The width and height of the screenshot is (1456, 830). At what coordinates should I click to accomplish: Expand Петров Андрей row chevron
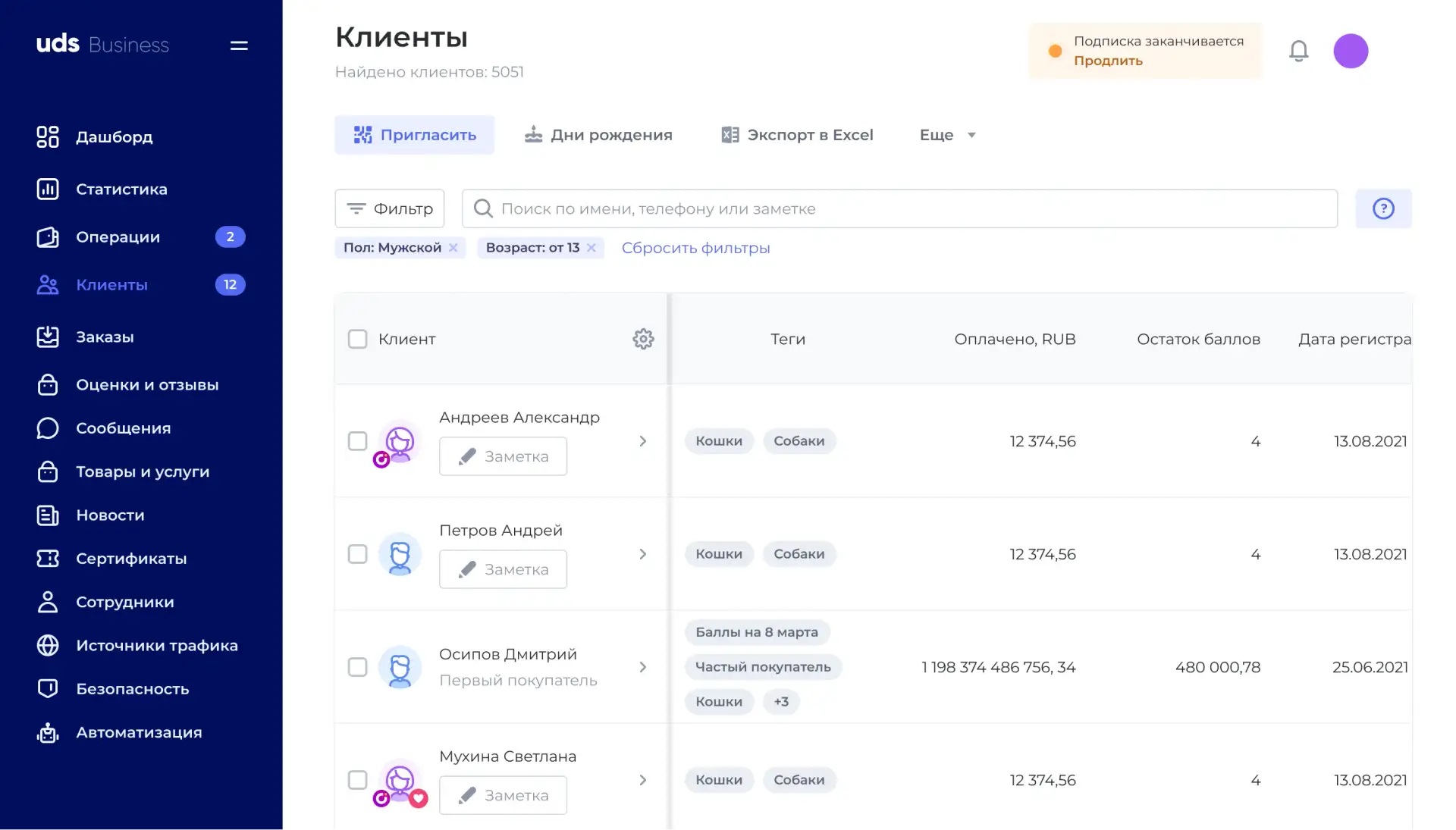[x=643, y=554]
